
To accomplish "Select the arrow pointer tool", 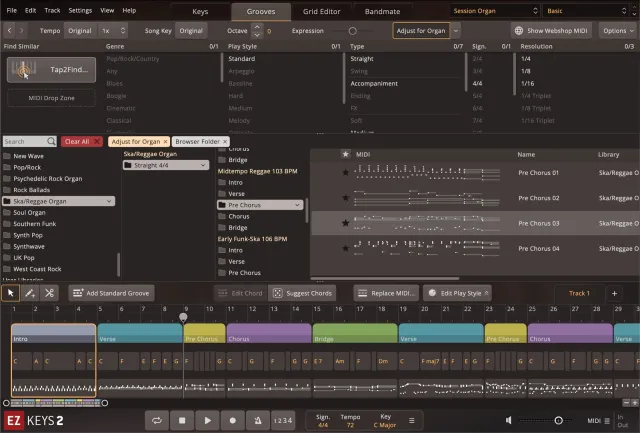I will [x=11, y=293].
